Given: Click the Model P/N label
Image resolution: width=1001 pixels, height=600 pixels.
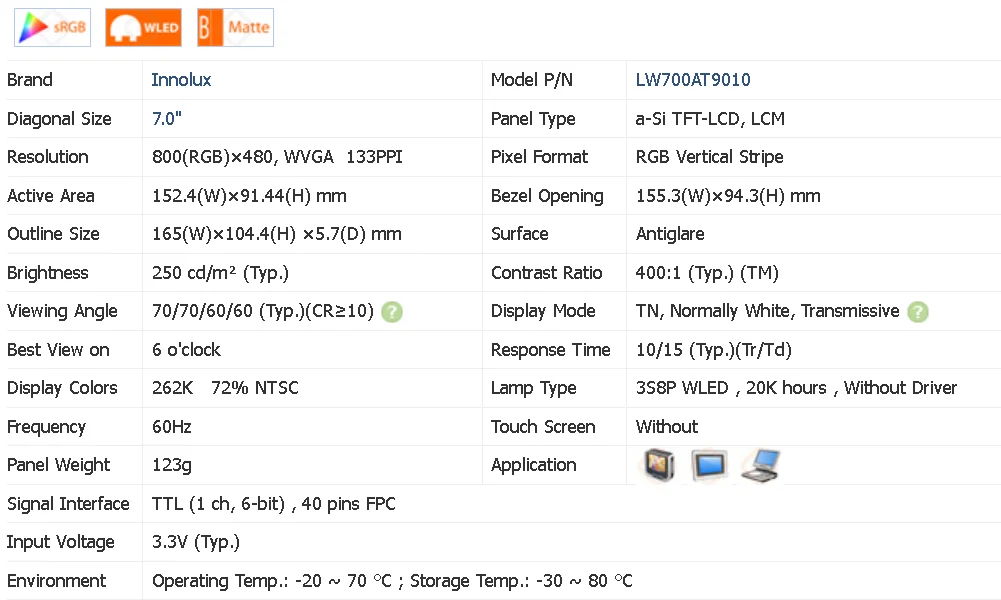Looking at the screenshot, I should (532, 80).
